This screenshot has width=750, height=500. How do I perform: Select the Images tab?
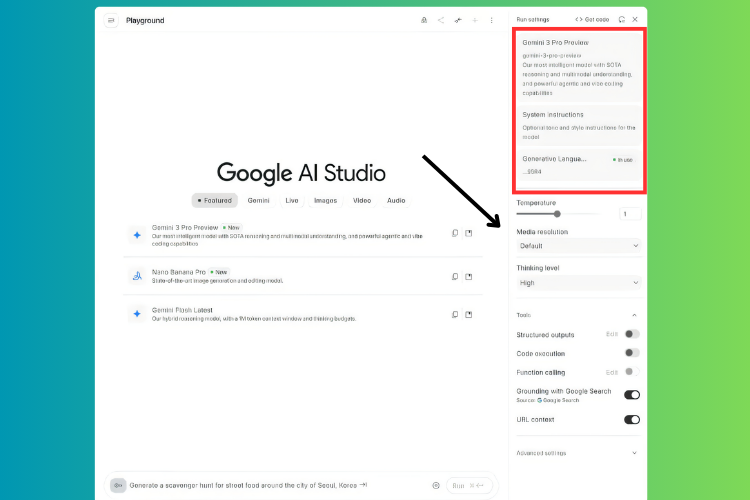pos(326,200)
